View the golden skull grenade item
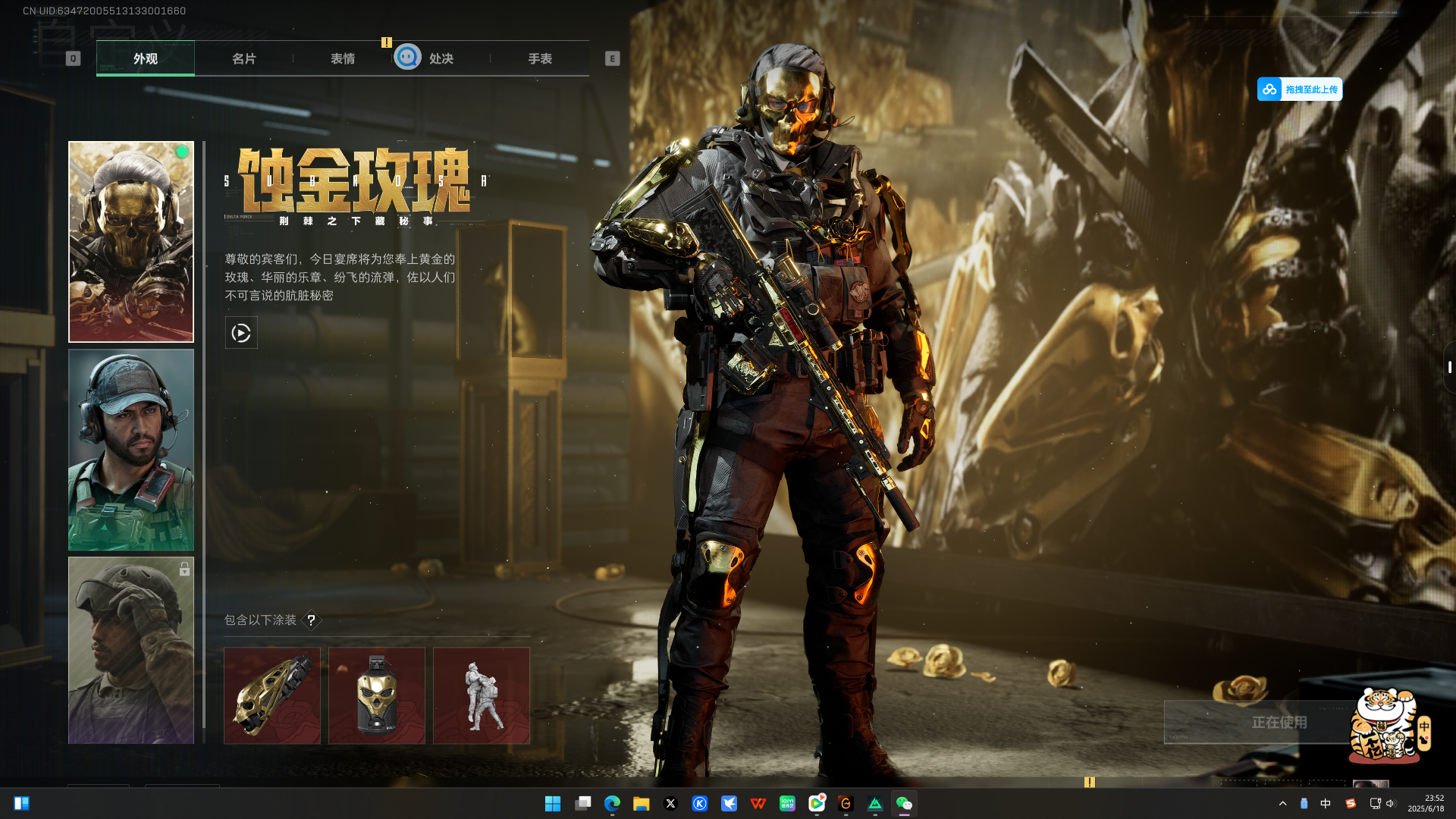1456x819 pixels. (377, 695)
